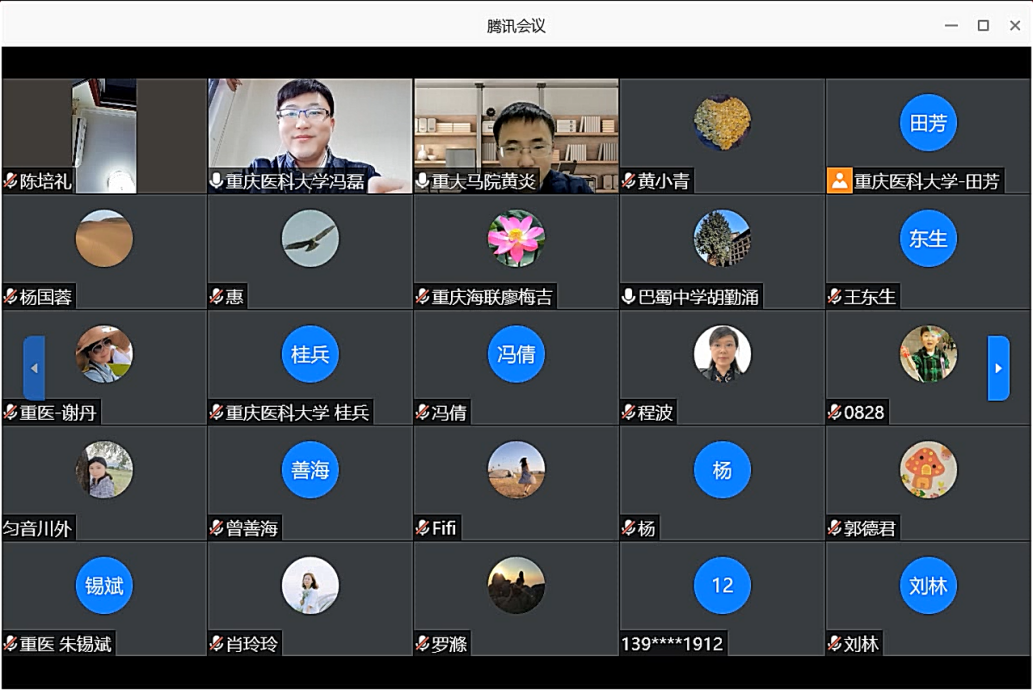The image size is (1033, 690).
Task: Maximize the 腾讯会议 window
Action: (983, 25)
